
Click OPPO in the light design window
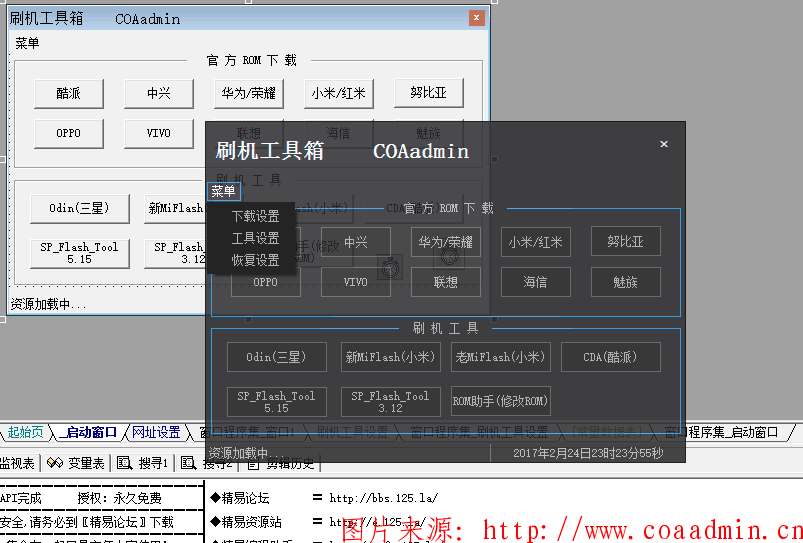point(69,133)
